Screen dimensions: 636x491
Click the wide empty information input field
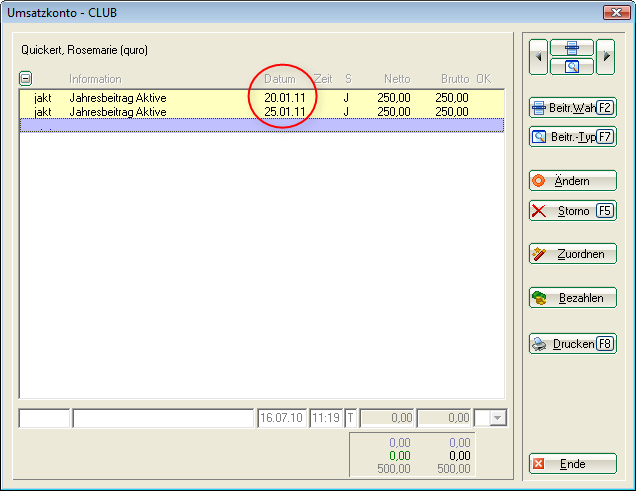pos(163,418)
